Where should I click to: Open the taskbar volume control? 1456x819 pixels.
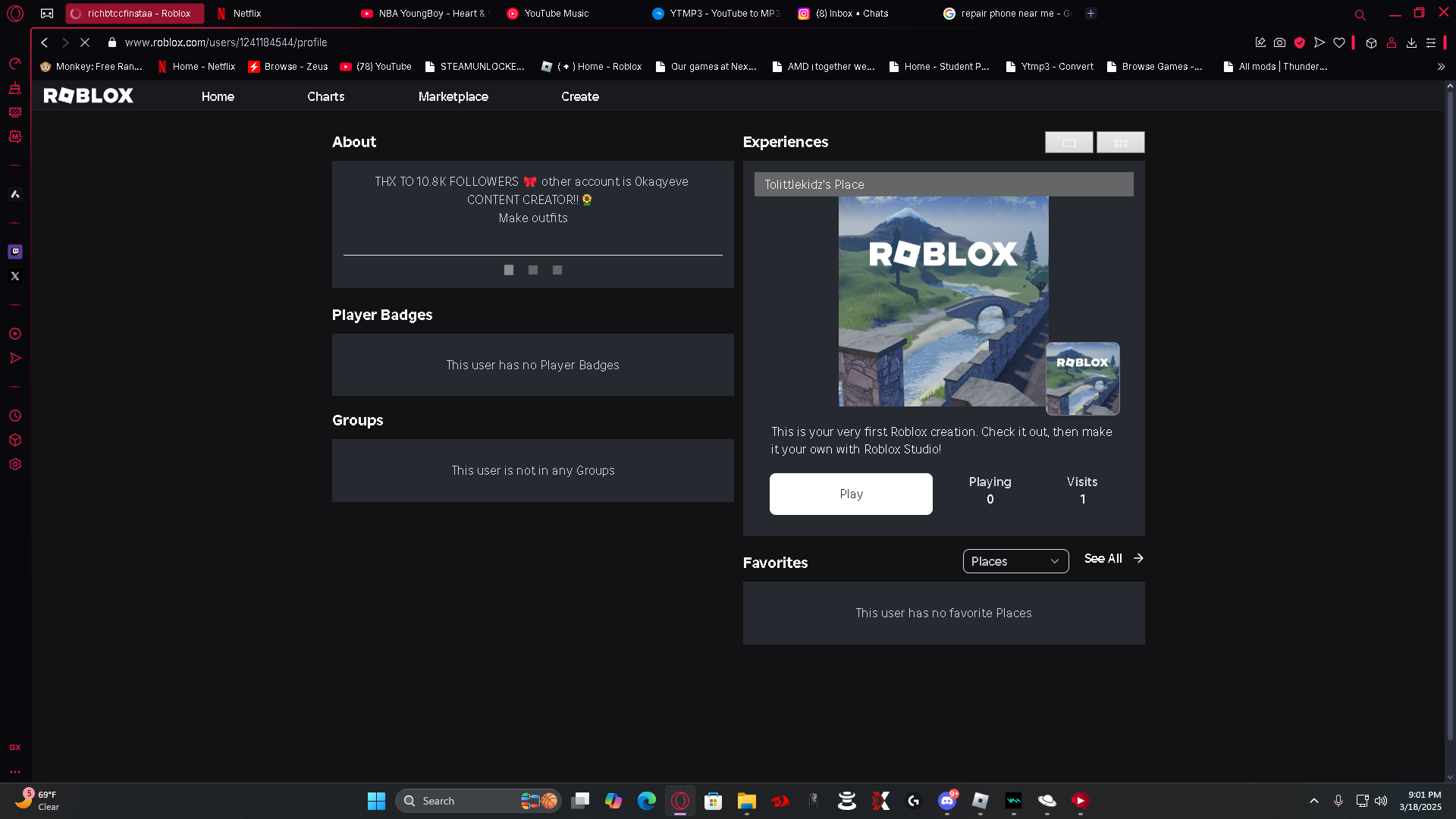click(1381, 801)
